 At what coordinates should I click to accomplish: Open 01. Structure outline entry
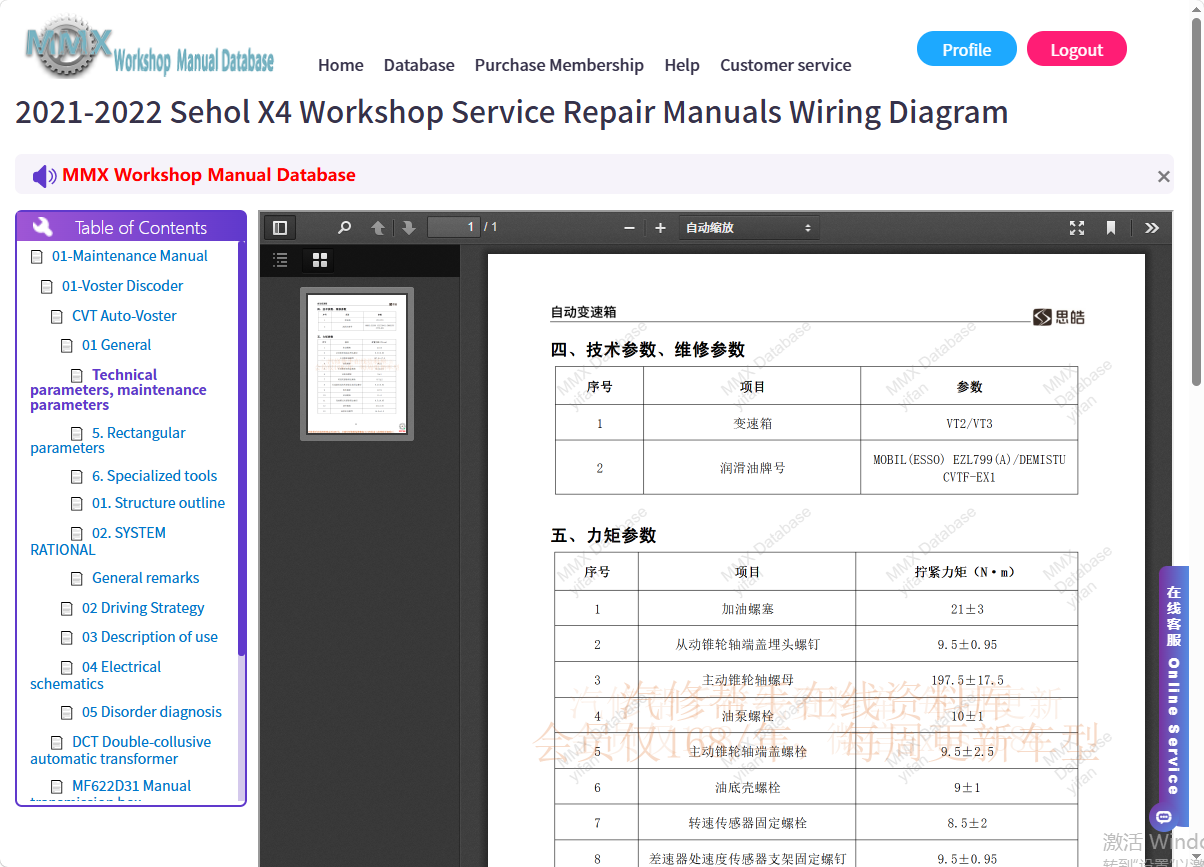[159, 503]
